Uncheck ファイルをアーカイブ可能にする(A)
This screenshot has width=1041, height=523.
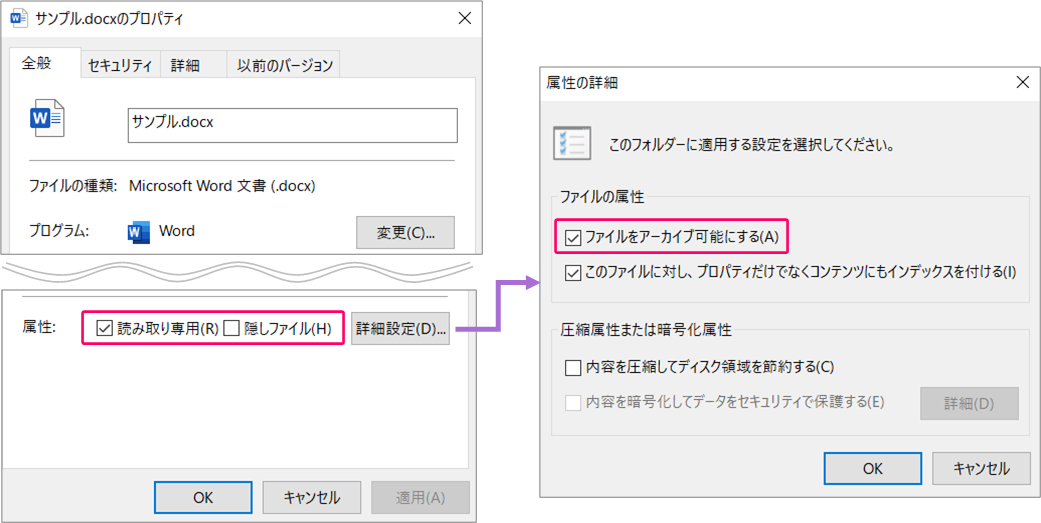tap(572, 237)
